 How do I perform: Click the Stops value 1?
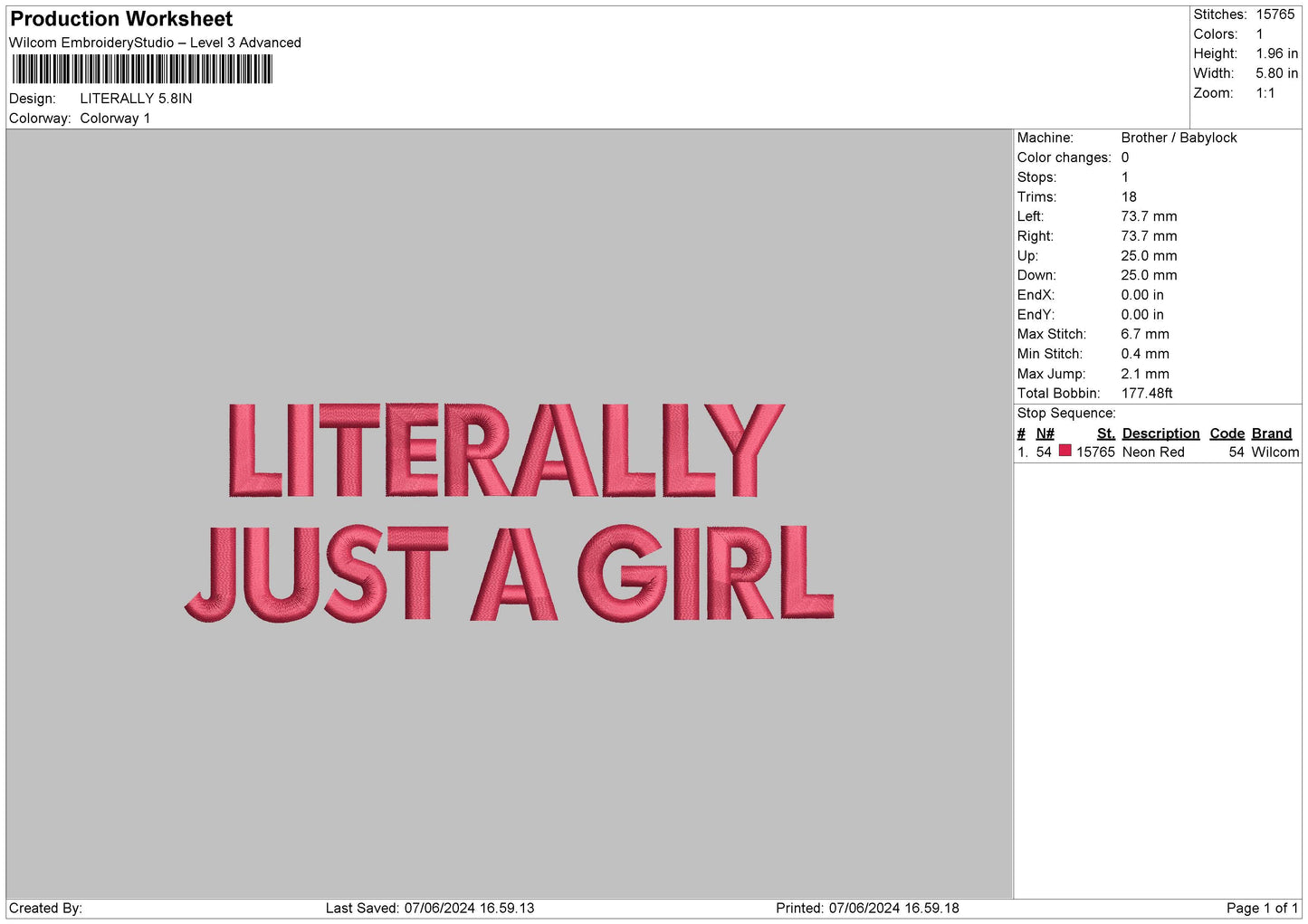click(1125, 177)
